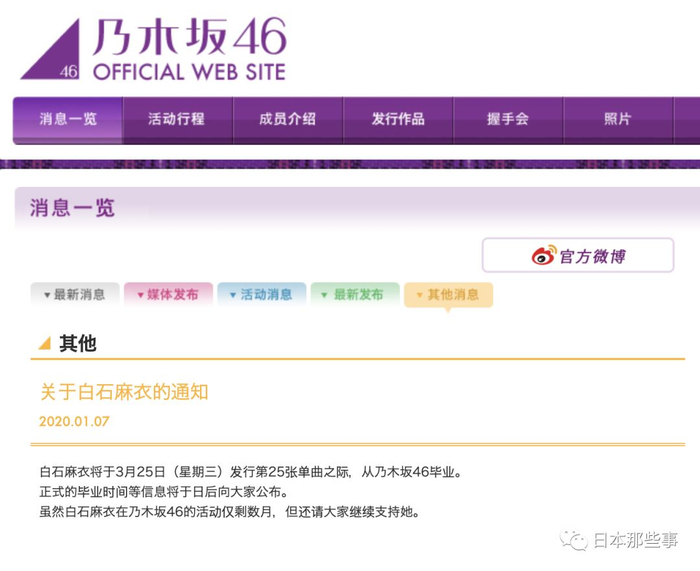Click the orange arrow beside 其他消息
Image resolution: width=700 pixels, height=571 pixels.
click(419, 295)
